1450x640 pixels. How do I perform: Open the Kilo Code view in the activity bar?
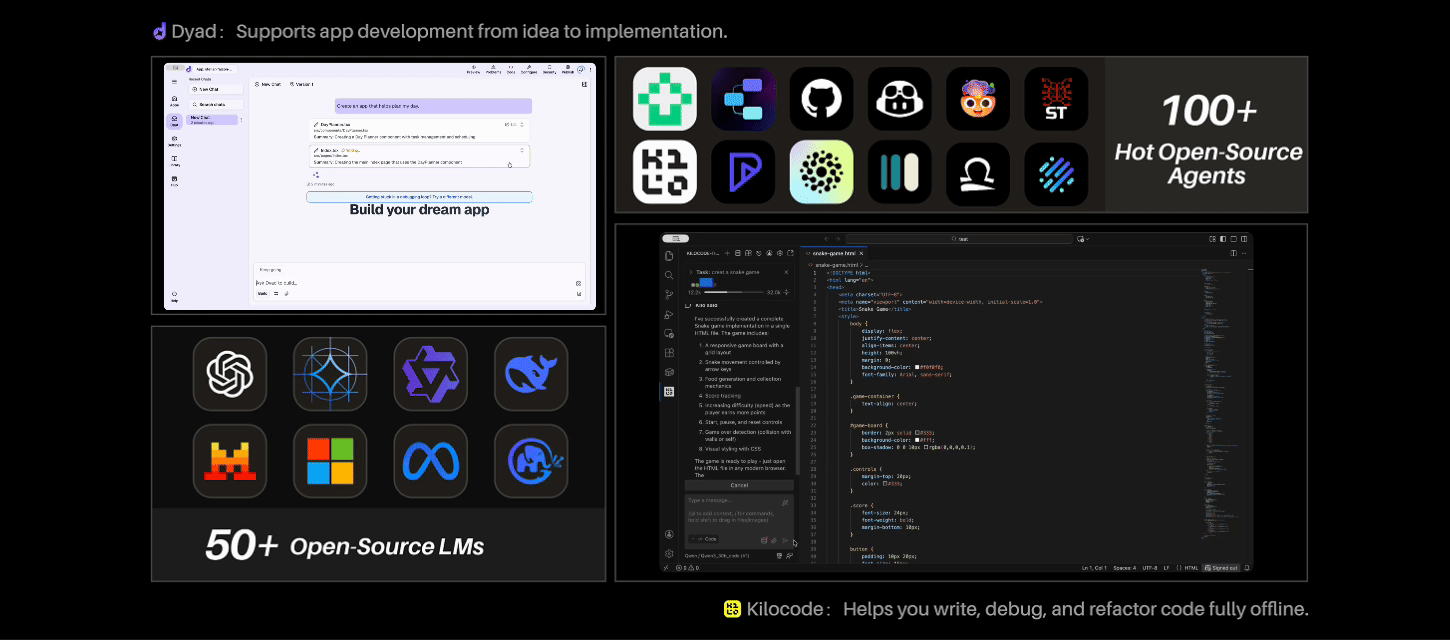(x=669, y=392)
